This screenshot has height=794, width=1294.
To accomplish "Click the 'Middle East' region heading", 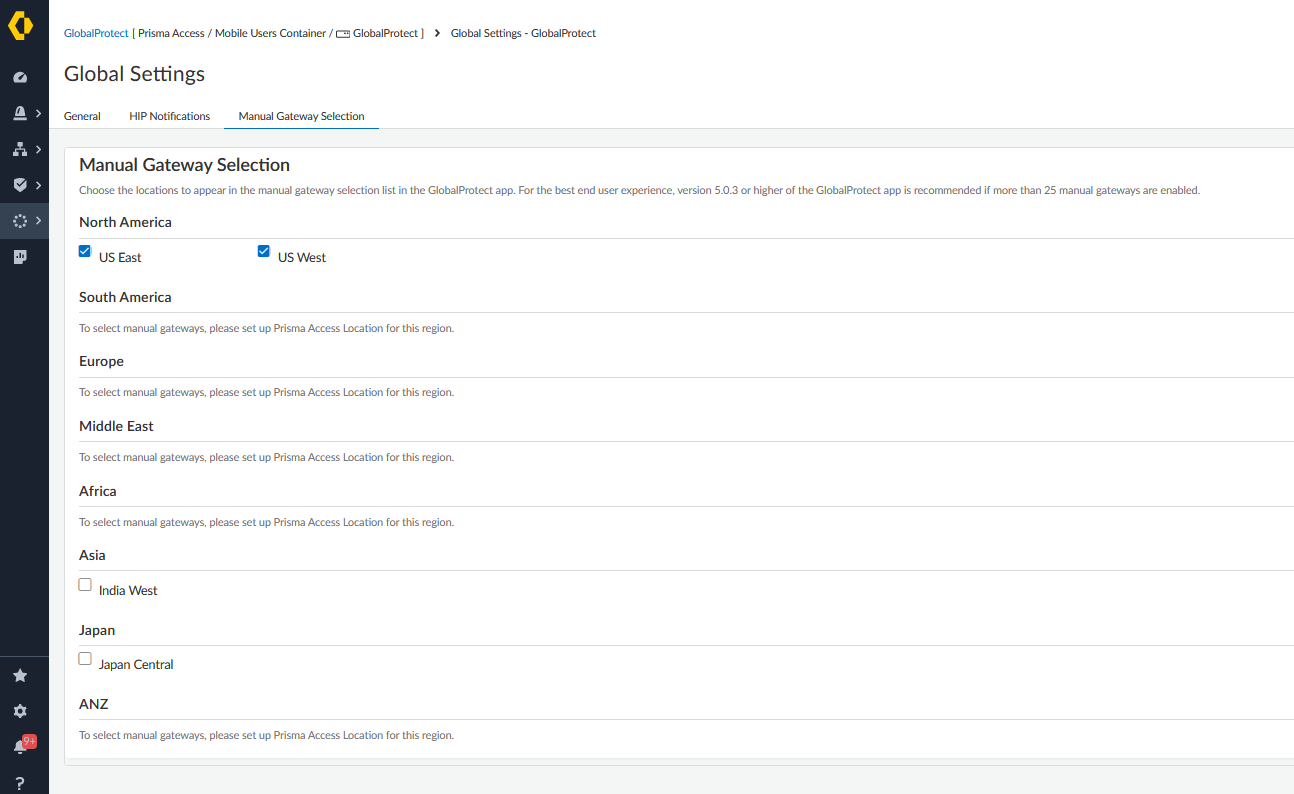I will pos(116,426).
